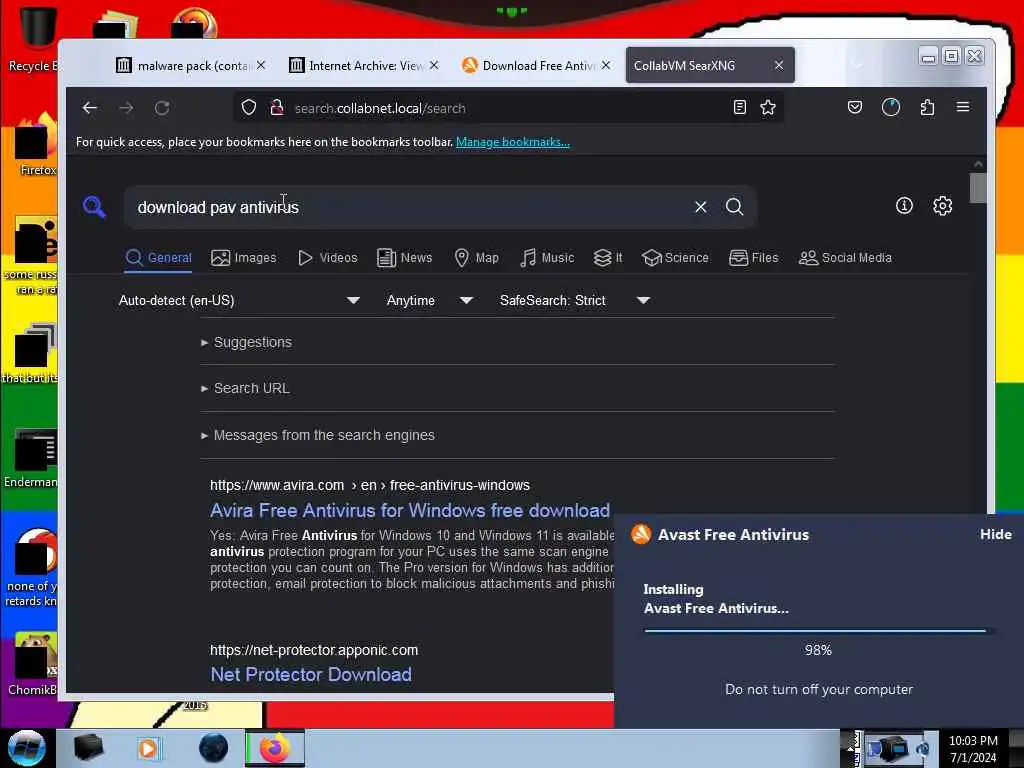Close the malware pack tab
The image size is (1024, 768).
tap(261, 65)
